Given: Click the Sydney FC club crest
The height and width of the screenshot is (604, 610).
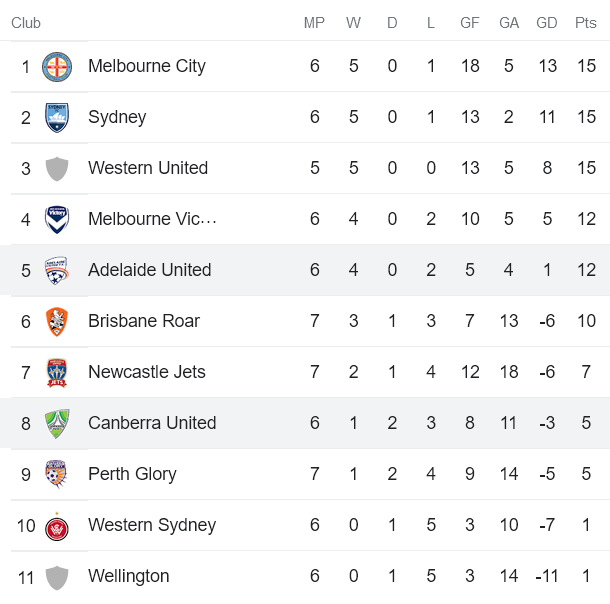Looking at the screenshot, I should click(57, 118).
